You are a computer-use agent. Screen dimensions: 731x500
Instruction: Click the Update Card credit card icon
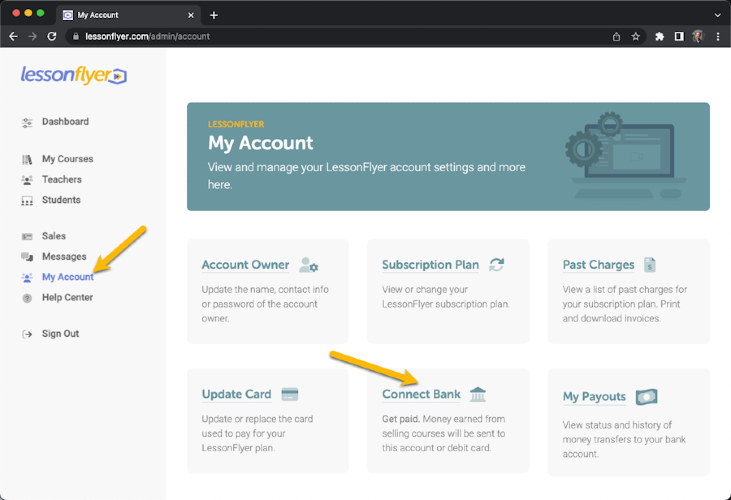(x=290, y=394)
